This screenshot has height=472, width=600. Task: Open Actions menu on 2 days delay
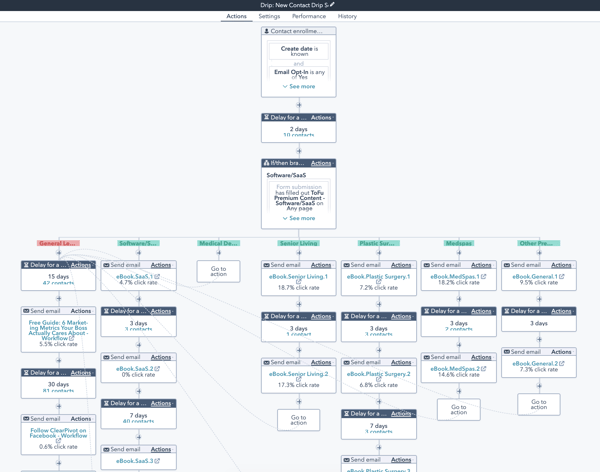[321, 118]
